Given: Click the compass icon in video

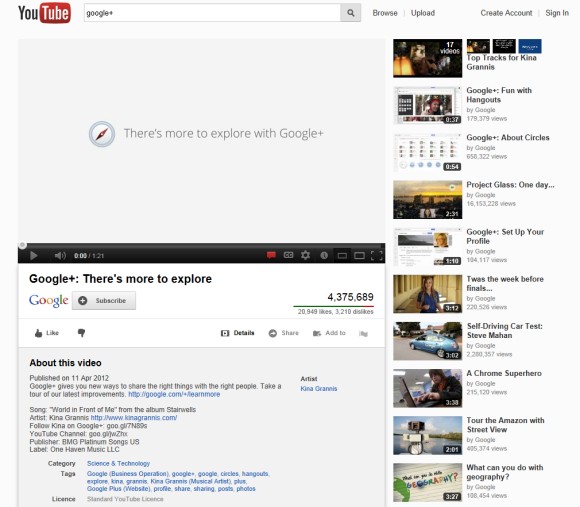Looking at the screenshot, I should (x=102, y=134).
